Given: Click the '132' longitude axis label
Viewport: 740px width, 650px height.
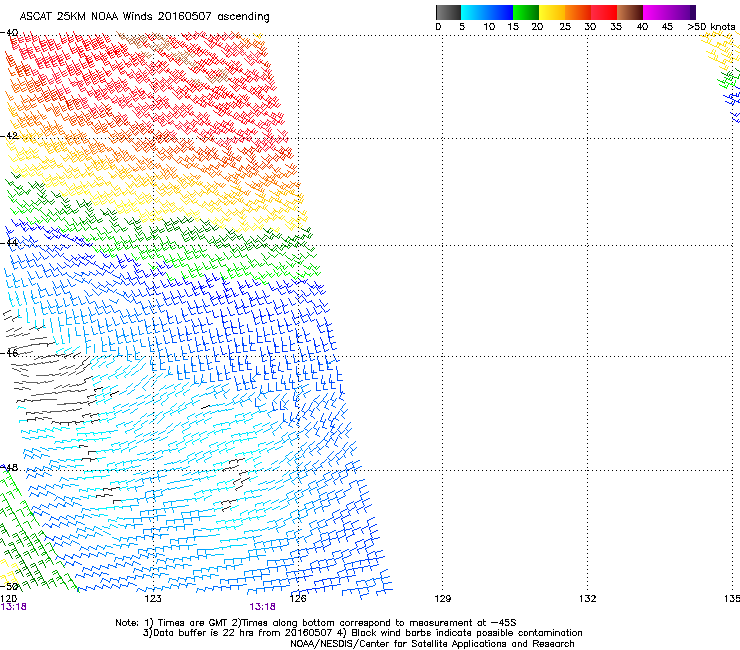Looking at the screenshot, I should (588, 599).
